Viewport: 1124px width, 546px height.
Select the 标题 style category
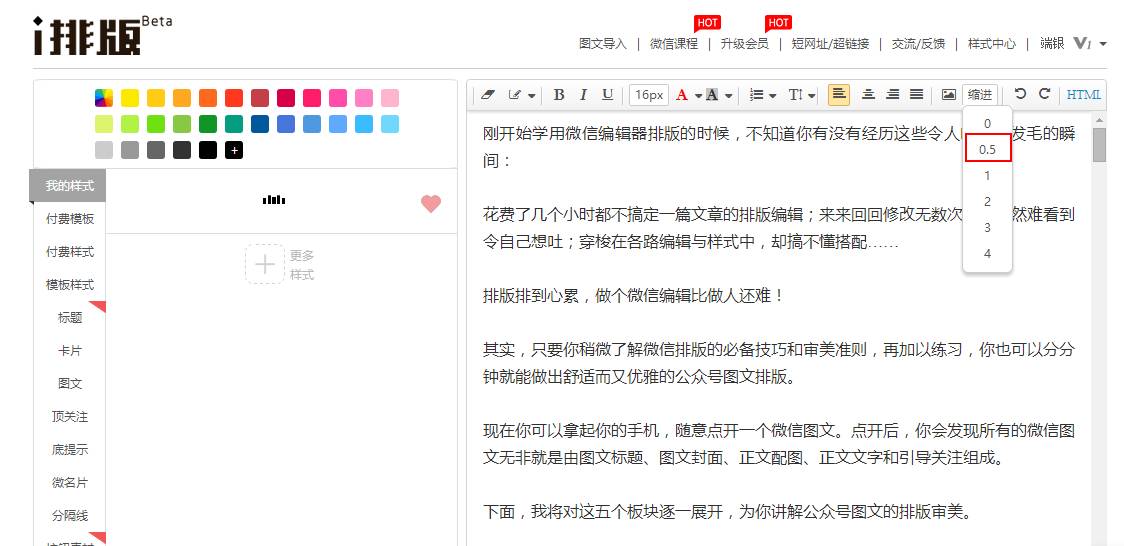pos(70,317)
